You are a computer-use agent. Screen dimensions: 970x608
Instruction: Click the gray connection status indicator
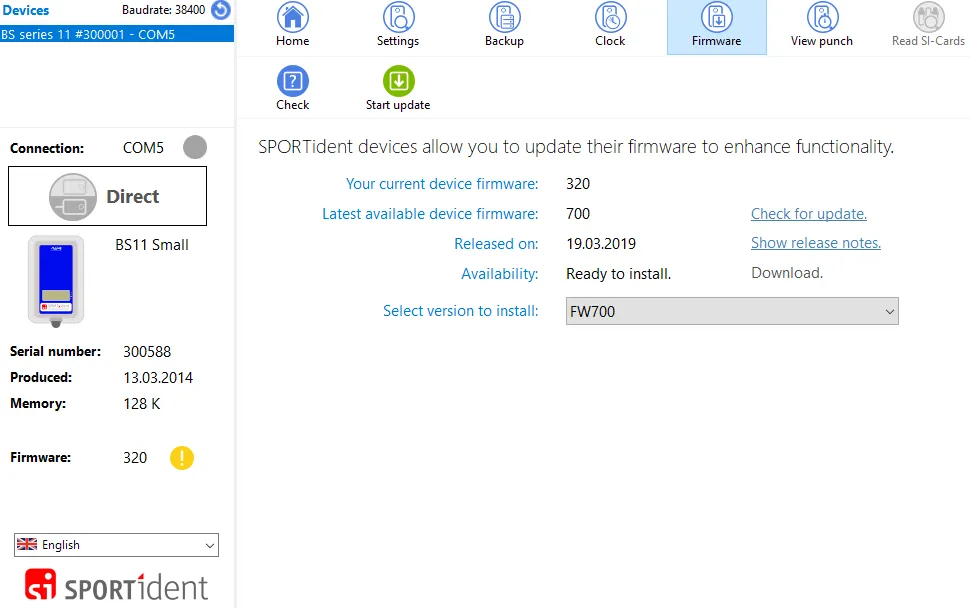pyautogui.click(x=195, y=147)
